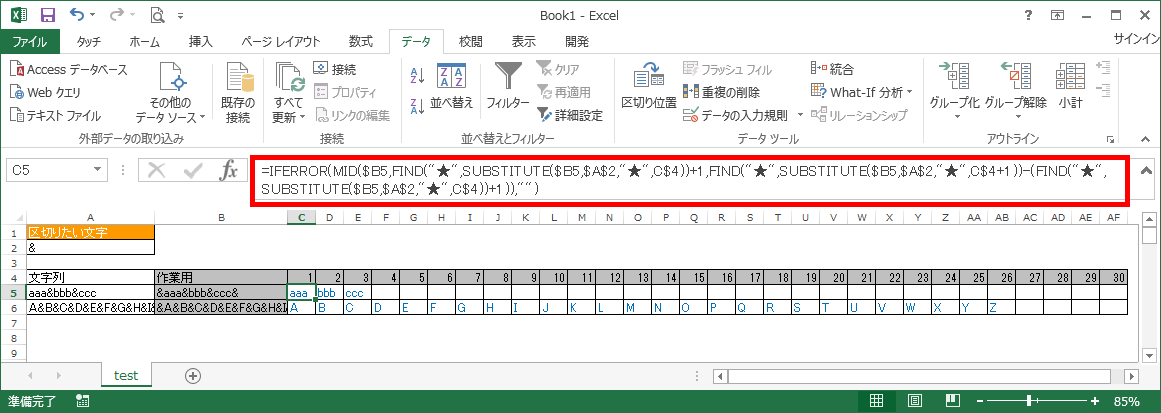Click Web クエリ import button
The width and height of the screenshot is (1161, 413).
46,93
